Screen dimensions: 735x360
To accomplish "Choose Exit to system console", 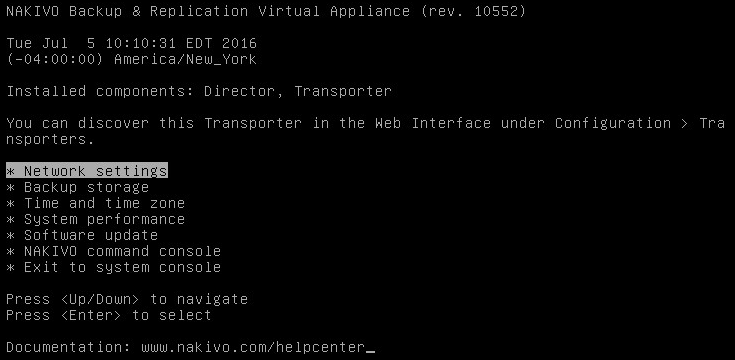I will point(113,267).
